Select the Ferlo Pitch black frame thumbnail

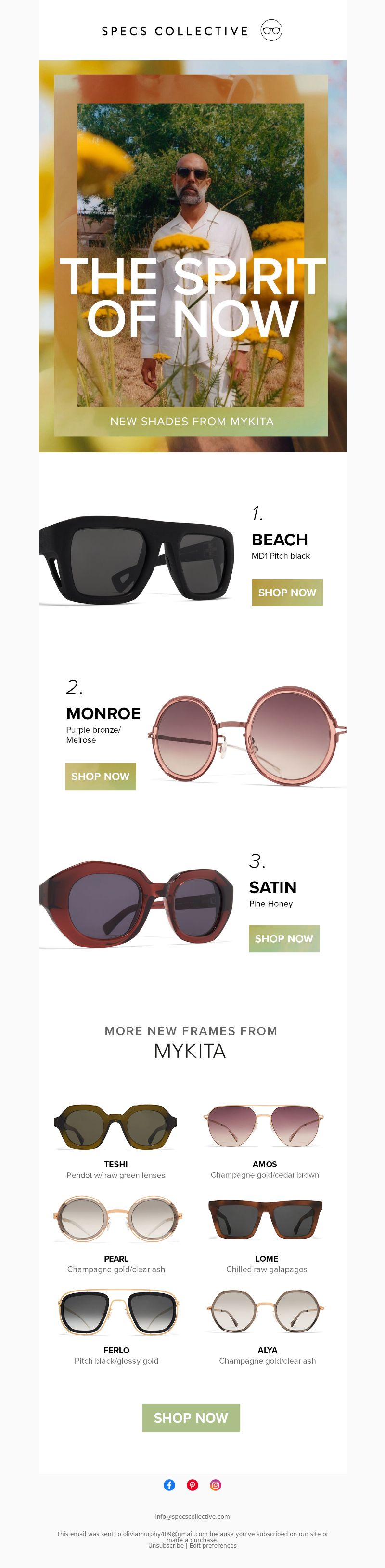(118, 1312)
